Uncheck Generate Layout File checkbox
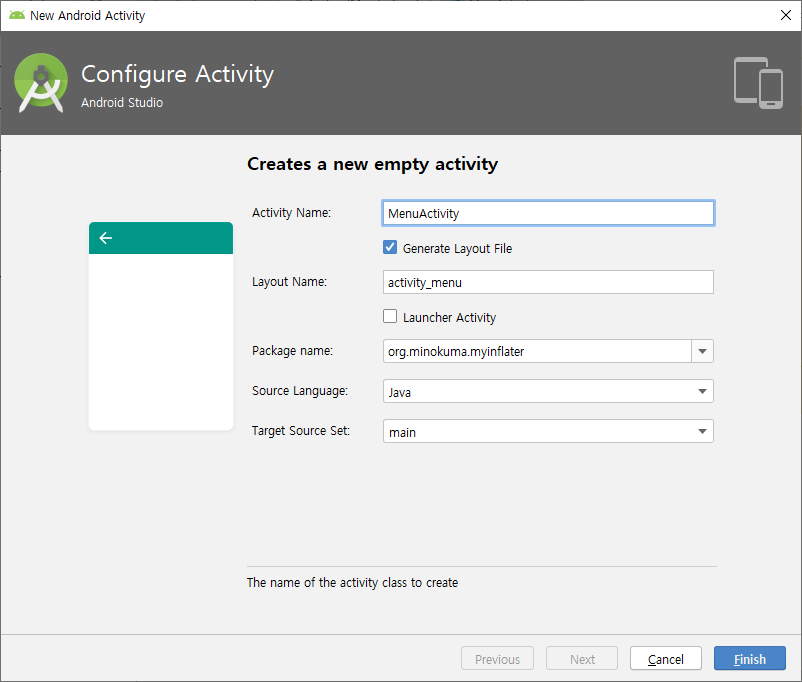Screen dimensions: 802x682 tap(390, 248)
